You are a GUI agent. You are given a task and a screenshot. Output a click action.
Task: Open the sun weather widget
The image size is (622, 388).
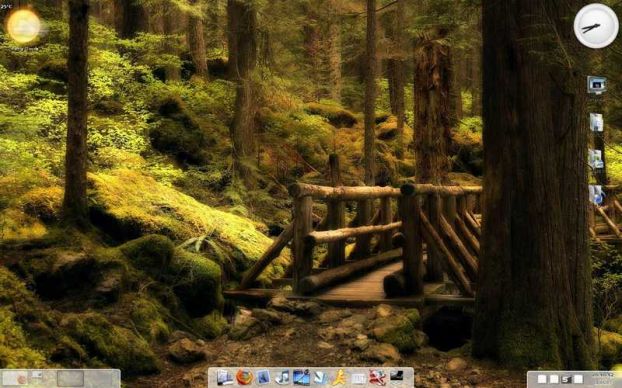tap(23, 26)
